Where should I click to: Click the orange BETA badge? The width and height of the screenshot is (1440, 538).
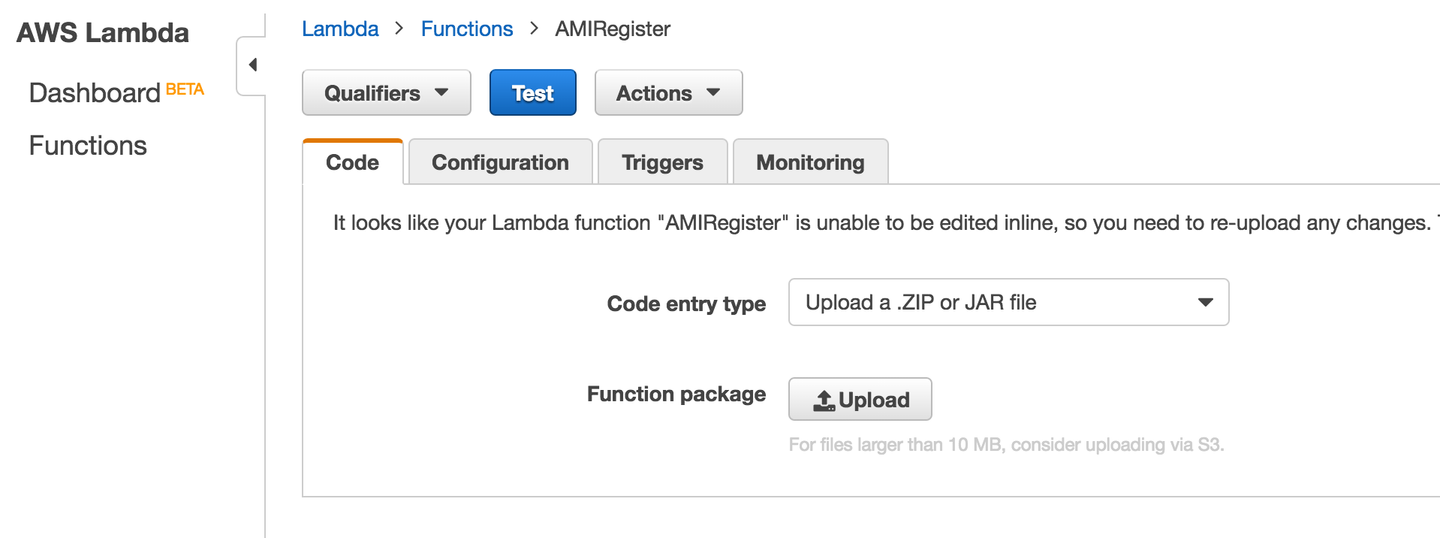(x=185, y=89)
